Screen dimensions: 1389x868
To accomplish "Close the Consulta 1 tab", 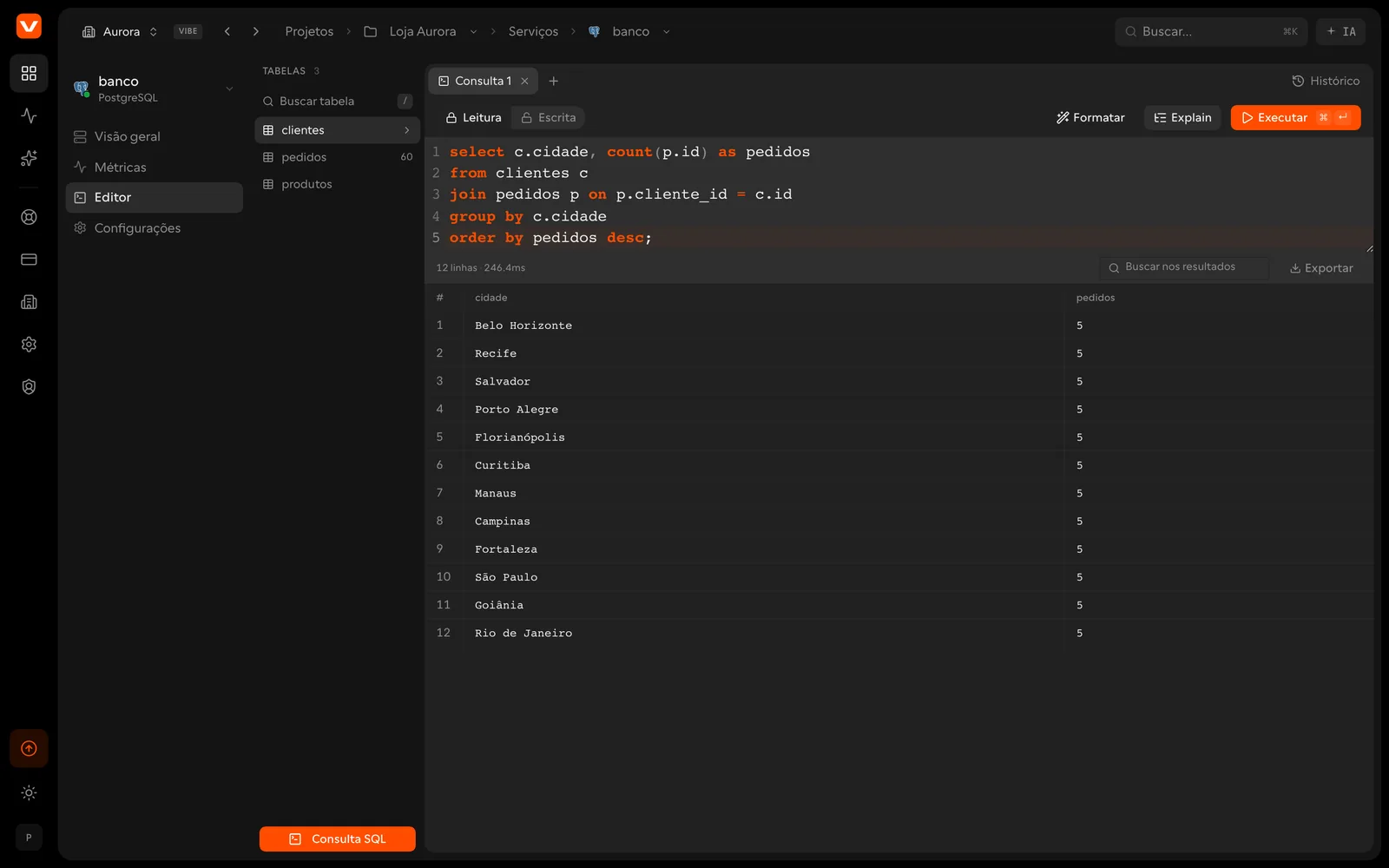I will 524,81.
